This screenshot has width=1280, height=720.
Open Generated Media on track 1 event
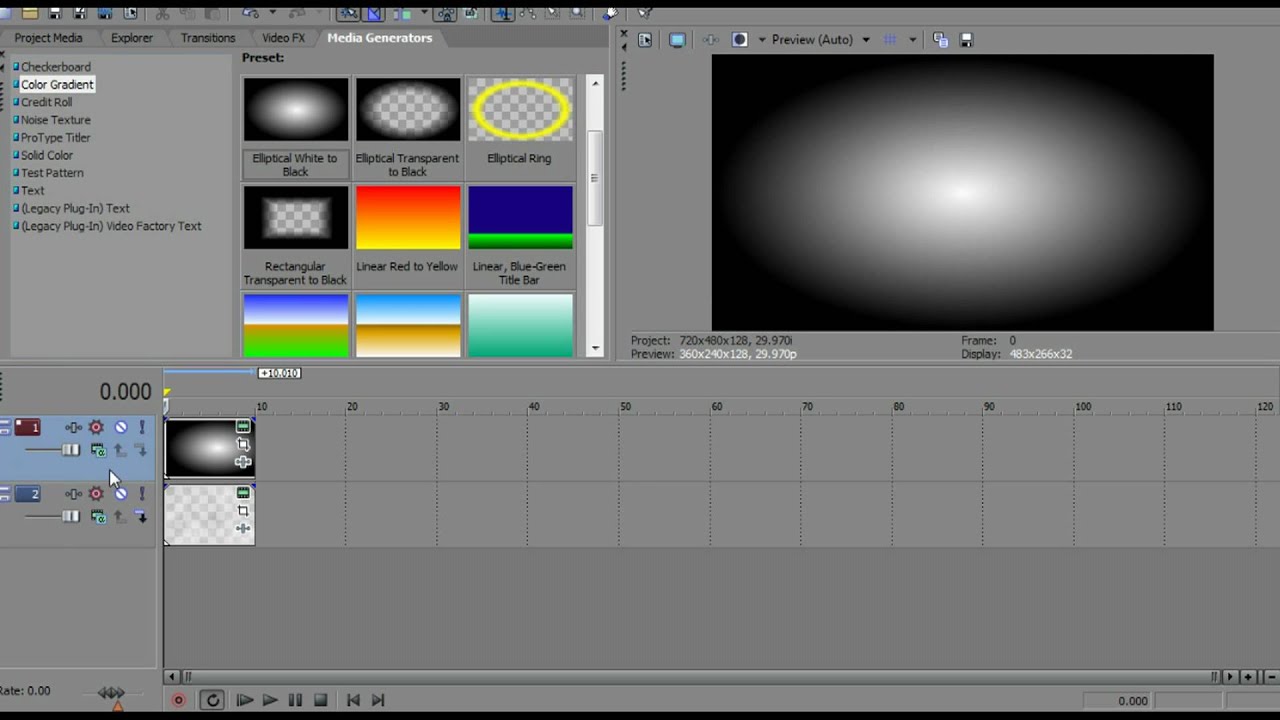[243, 427]
